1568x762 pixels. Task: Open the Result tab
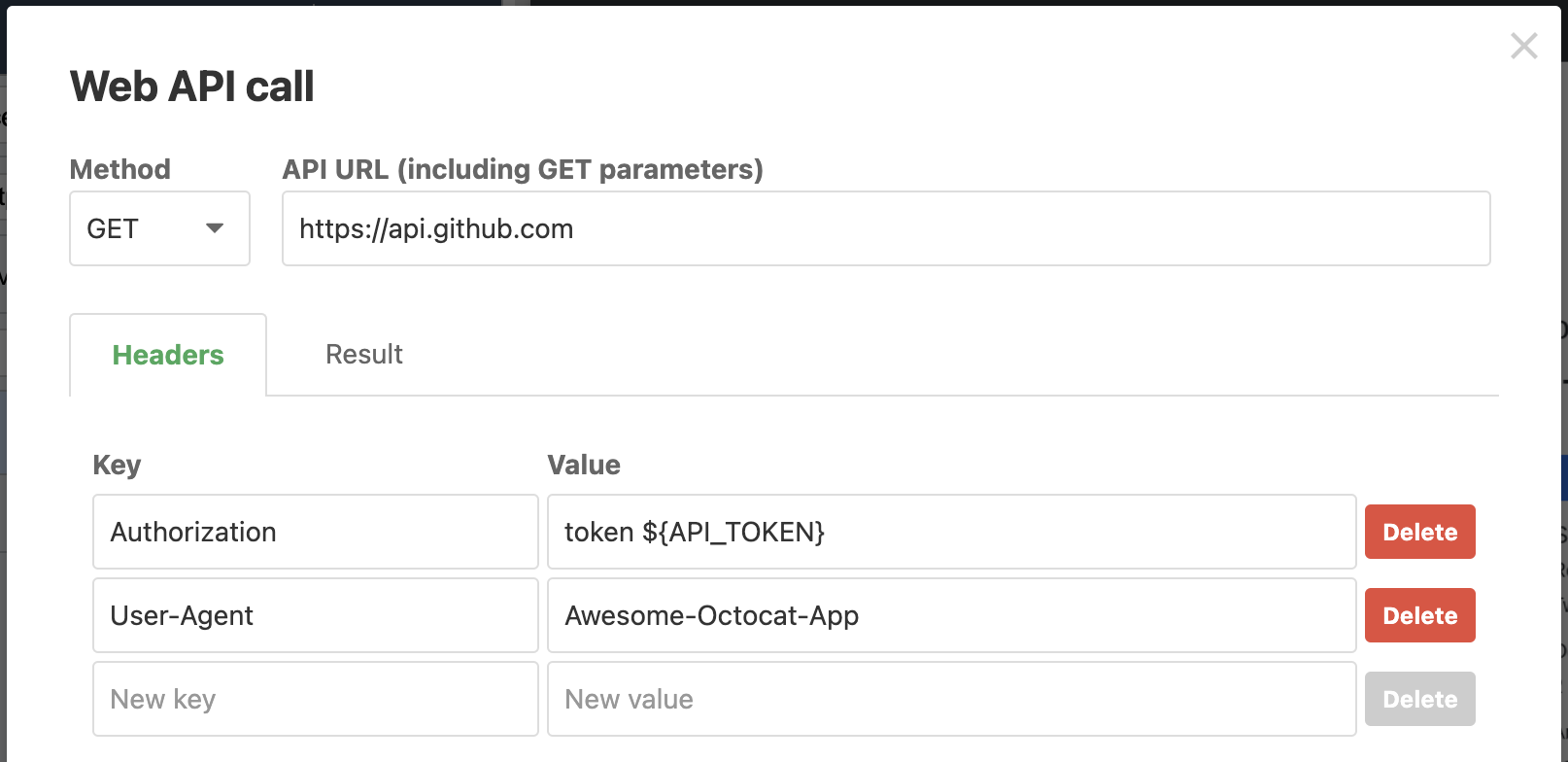pyautogui.click(x=363, y=355)
